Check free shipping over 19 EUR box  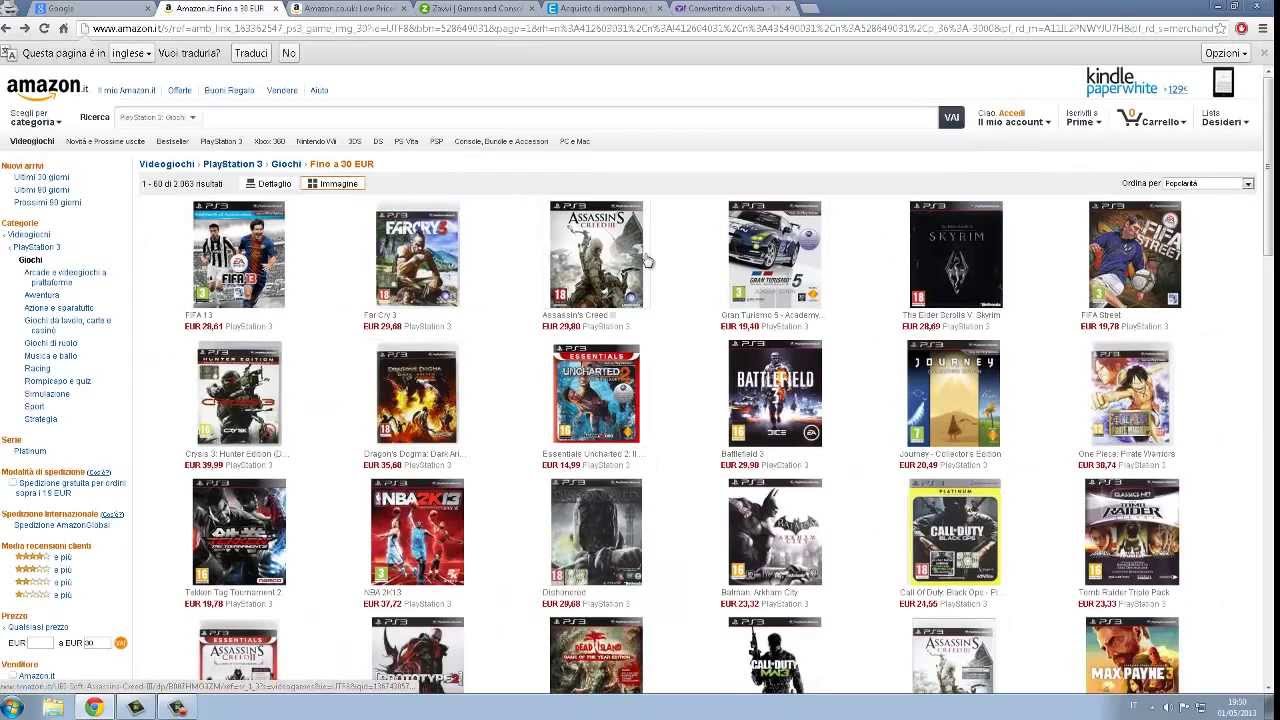pyautogui.click(x=13, y=483)
